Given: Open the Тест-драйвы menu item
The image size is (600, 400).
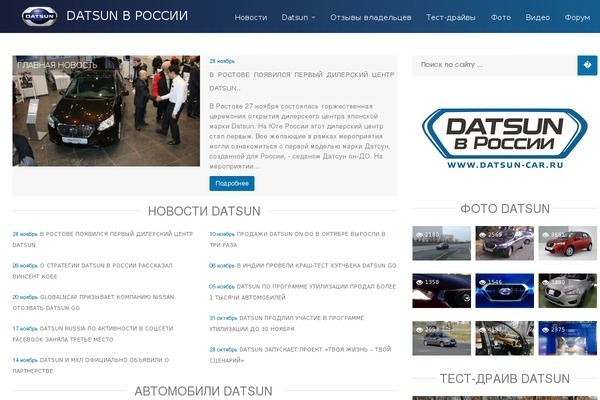Looking at the screenshot, I should [x=451, y=17].
